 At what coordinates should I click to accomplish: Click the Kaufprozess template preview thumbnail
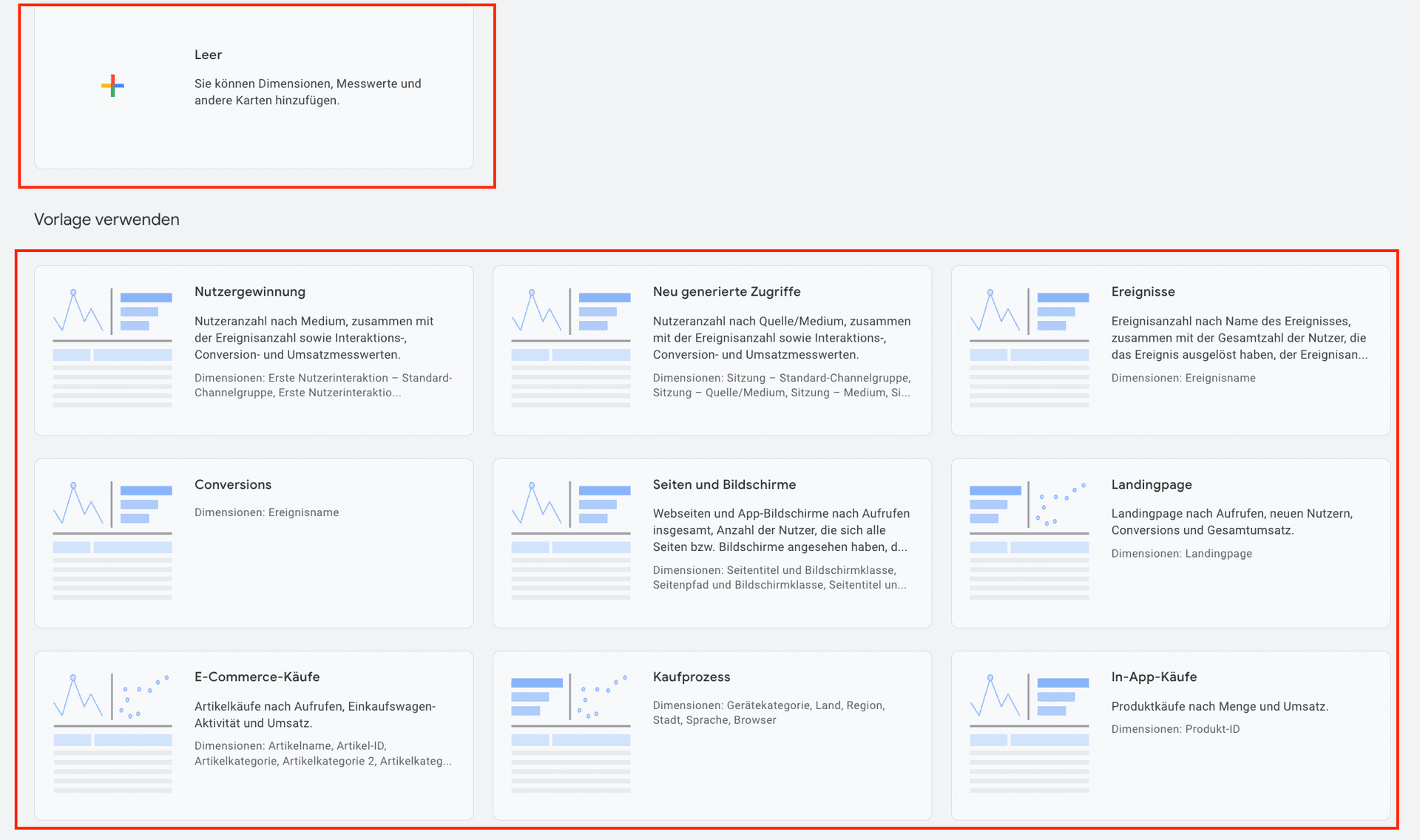coord(571,733)
